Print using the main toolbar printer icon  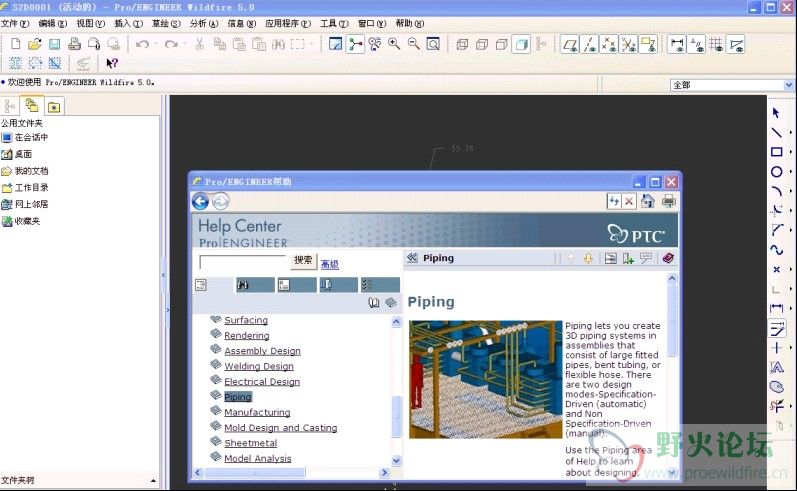[74, 44]
